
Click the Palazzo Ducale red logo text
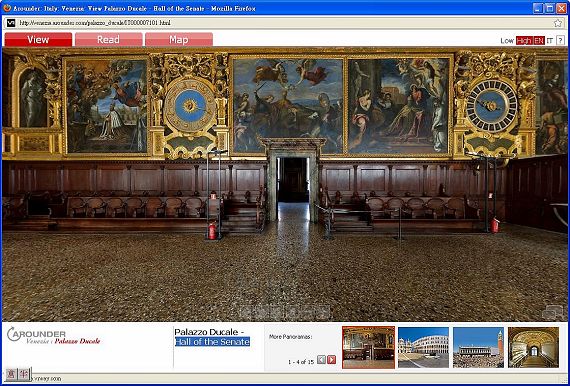pos(77,341)
